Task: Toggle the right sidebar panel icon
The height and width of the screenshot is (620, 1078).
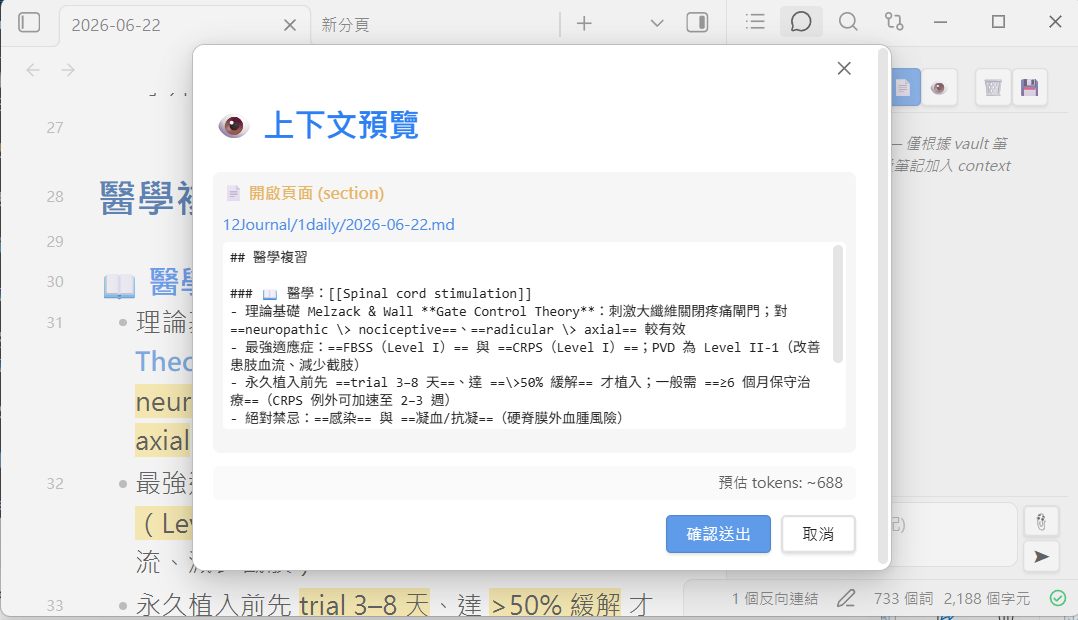Action: coord(697,23)
